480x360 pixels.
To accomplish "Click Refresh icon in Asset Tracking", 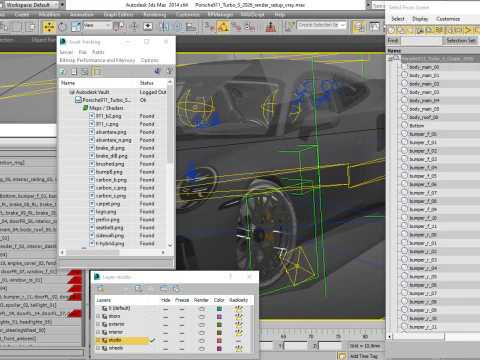I will [63, 72].
